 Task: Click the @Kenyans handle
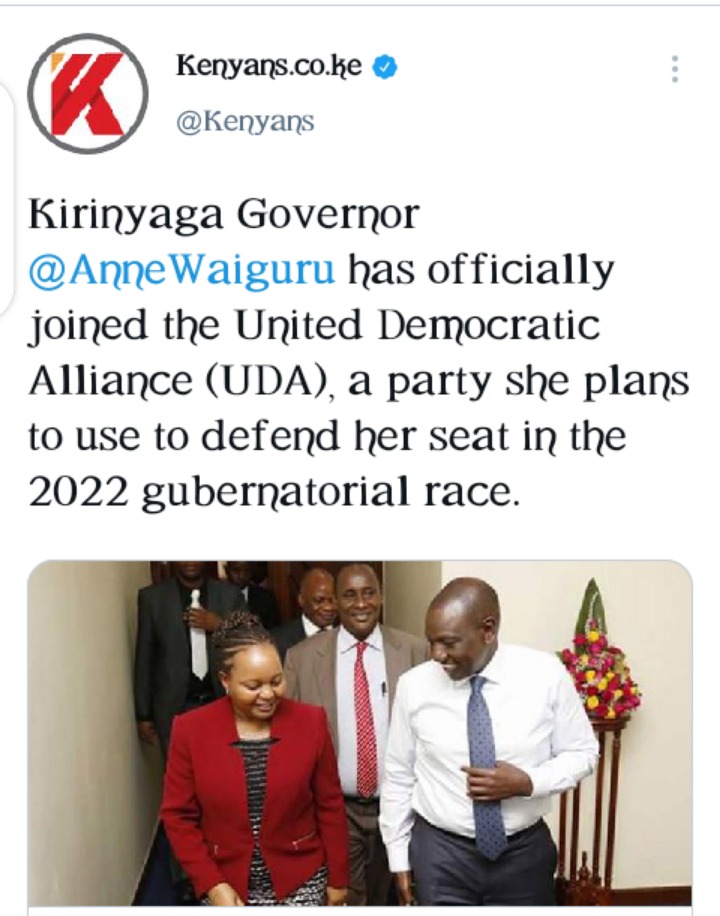click(245, 122)
